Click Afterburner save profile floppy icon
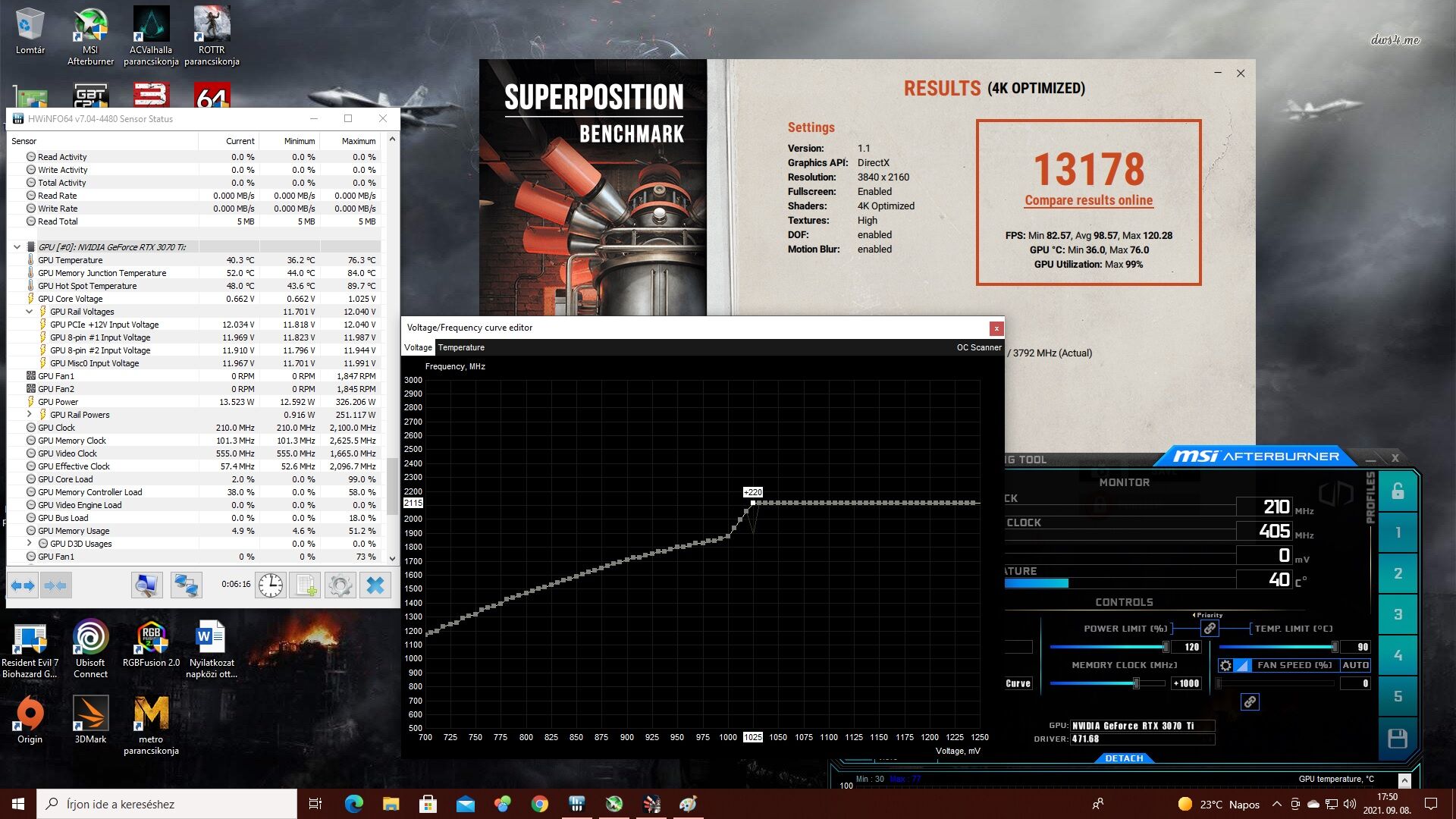The height and width of the screenshot is (819, 1456). click(x=1397, y=738)
